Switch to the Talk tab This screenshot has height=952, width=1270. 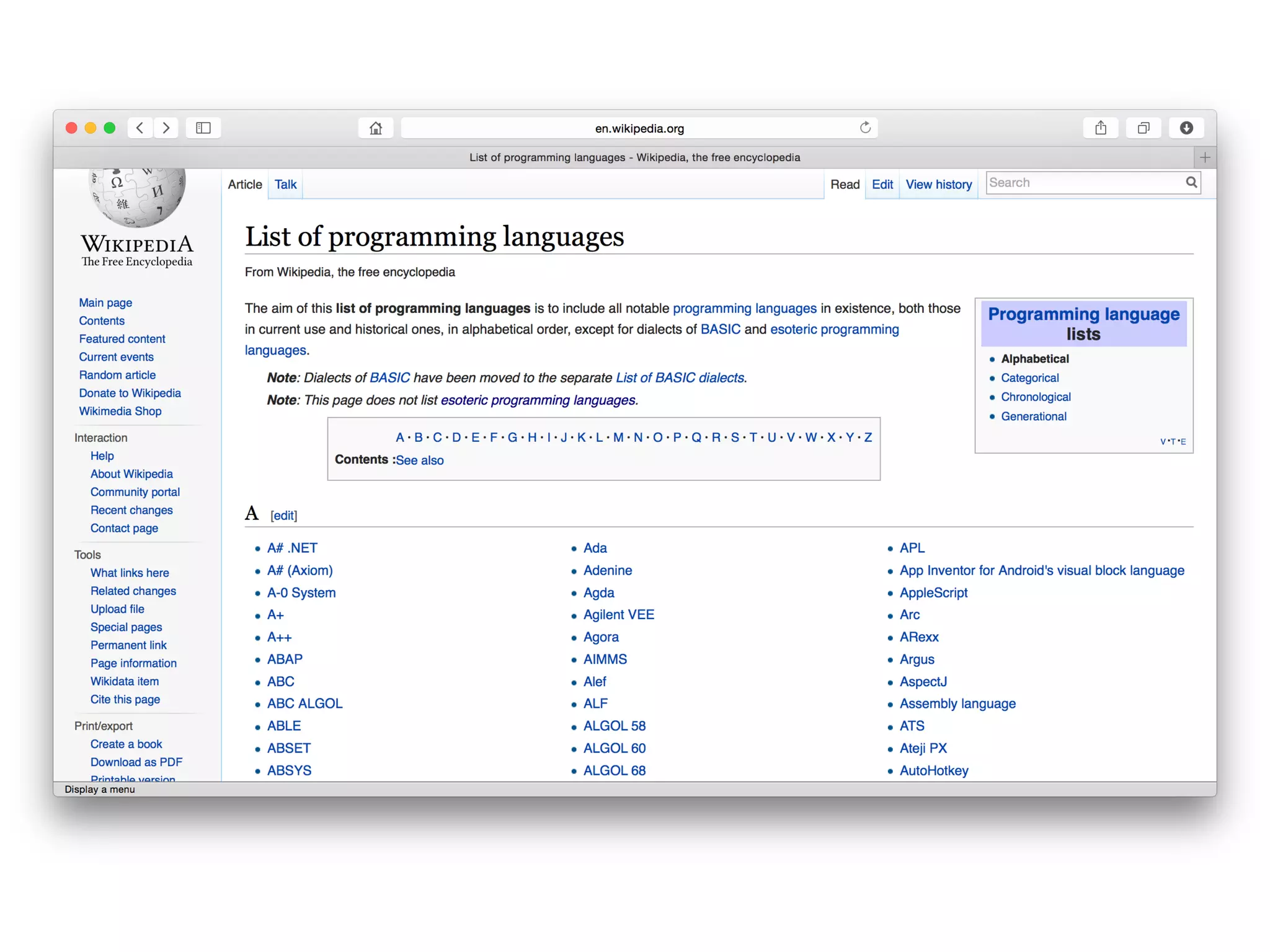(285, 185)
